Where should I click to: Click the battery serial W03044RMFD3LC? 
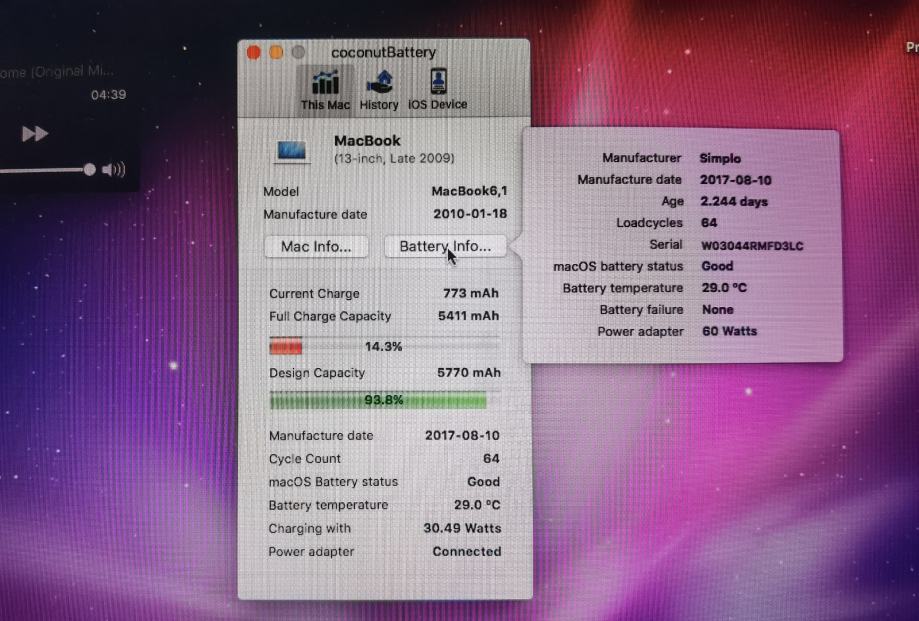752,245
